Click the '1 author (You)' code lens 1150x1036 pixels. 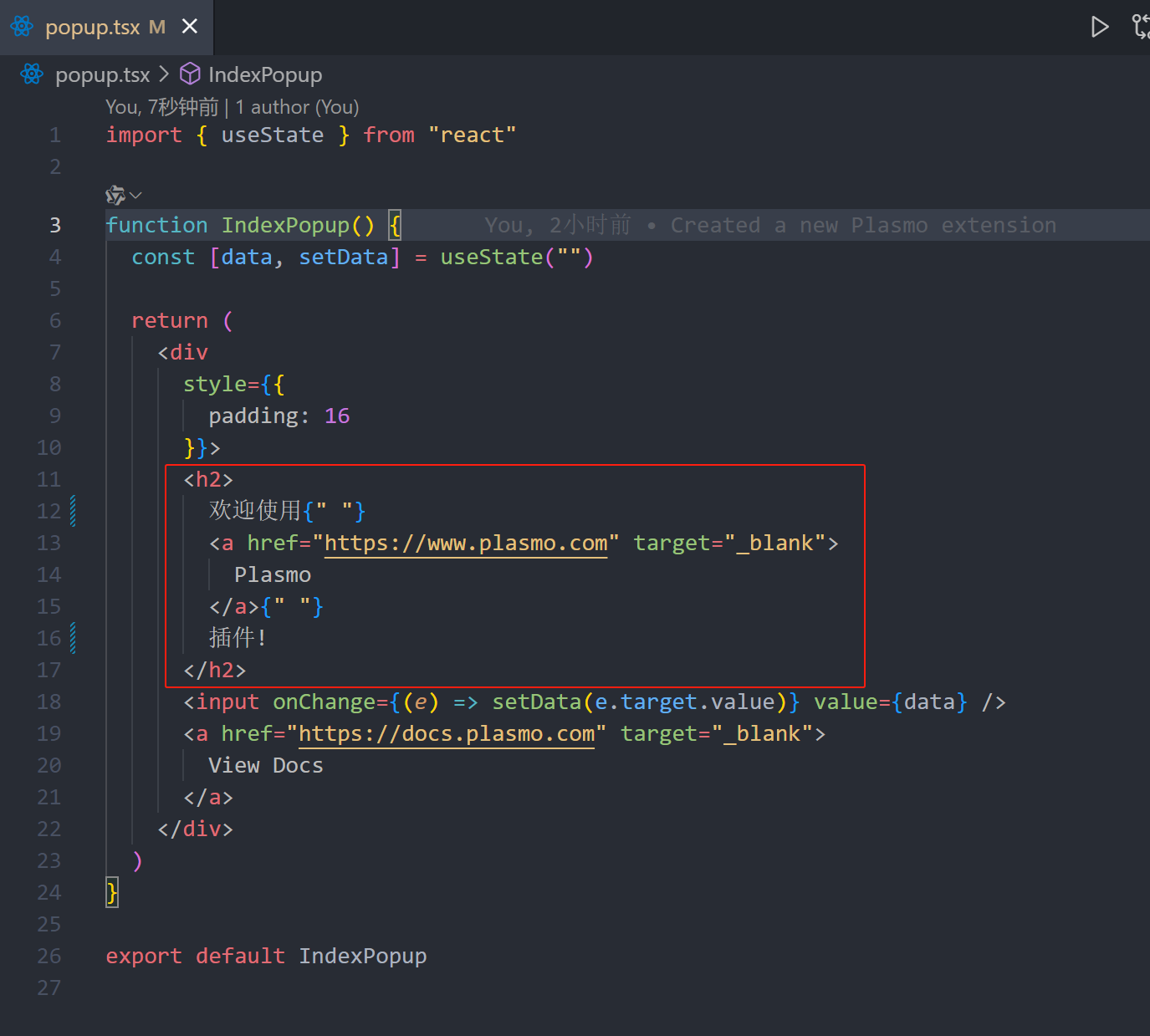click(x=297, y=107)
